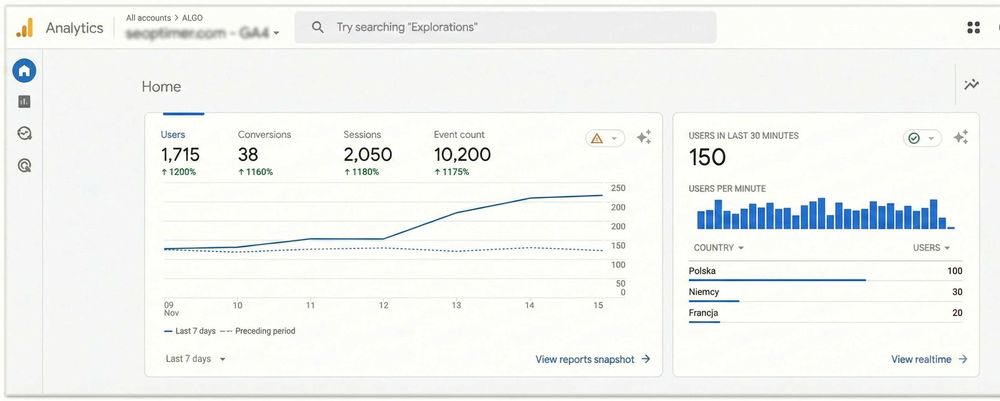This screenshot has width=1000, height=401.
Task: Open the View reports snapshot link
Action: (593, 359)
